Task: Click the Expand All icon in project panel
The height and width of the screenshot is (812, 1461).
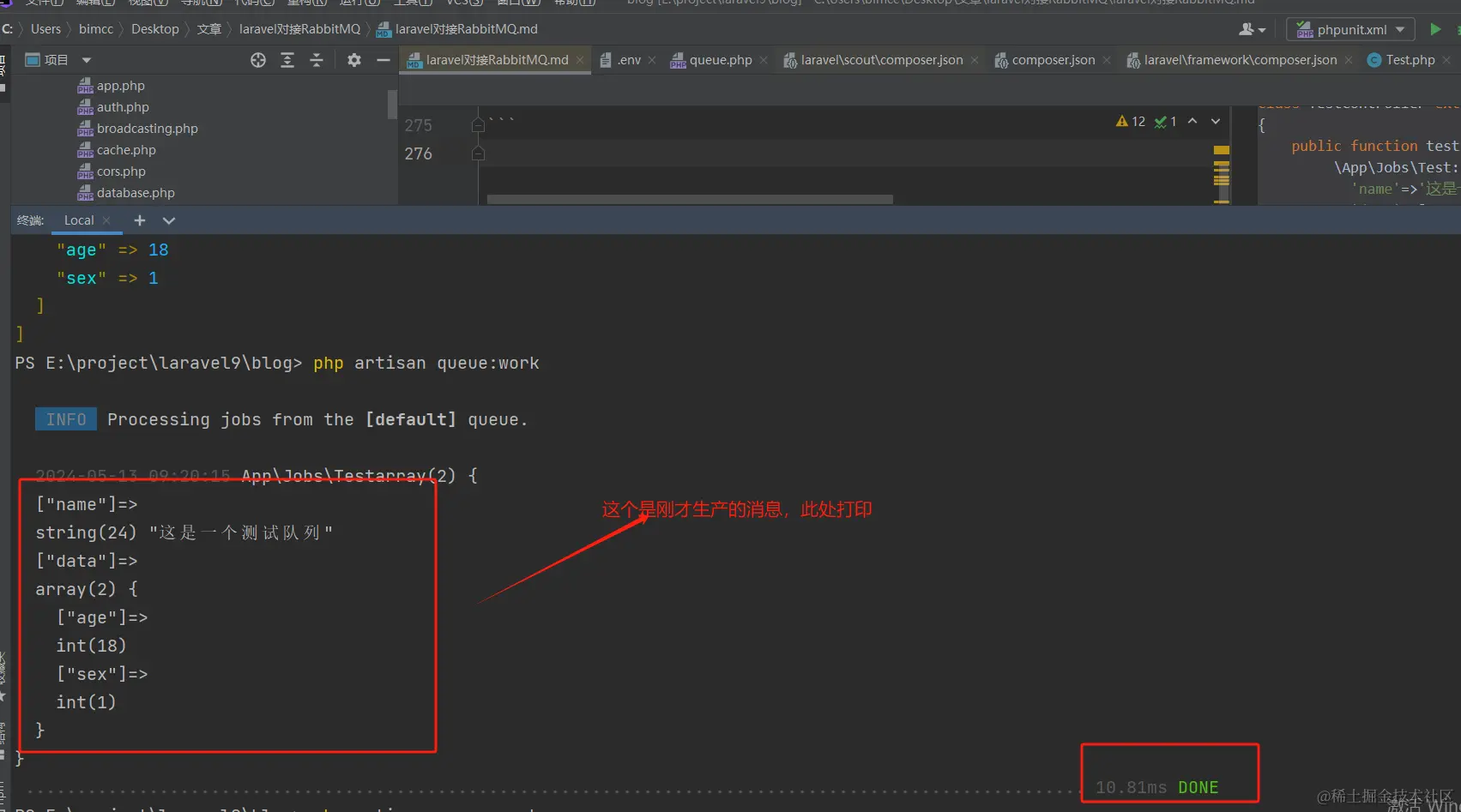Action: (287, 60)
